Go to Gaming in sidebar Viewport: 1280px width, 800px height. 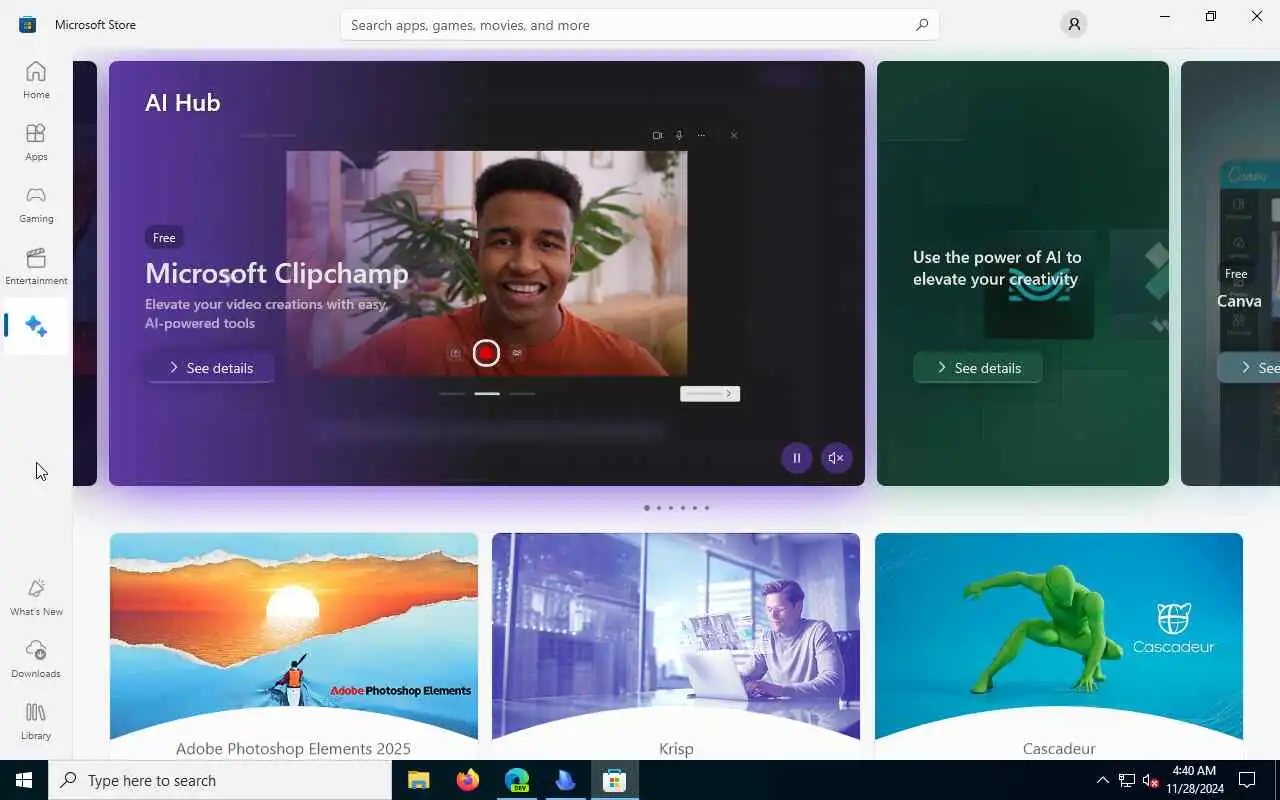click(36, 204)
